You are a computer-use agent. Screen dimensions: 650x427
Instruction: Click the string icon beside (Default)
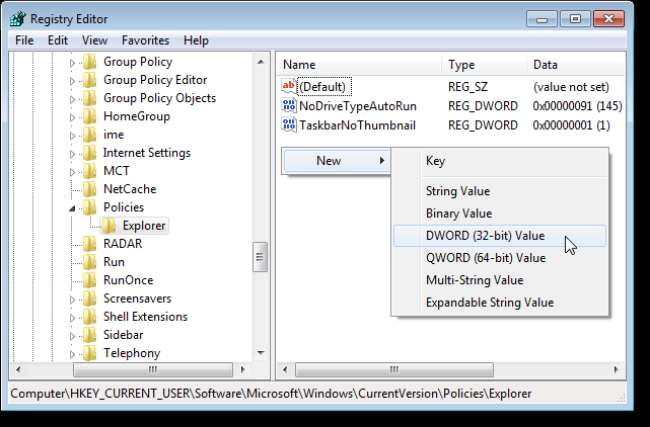289,86
